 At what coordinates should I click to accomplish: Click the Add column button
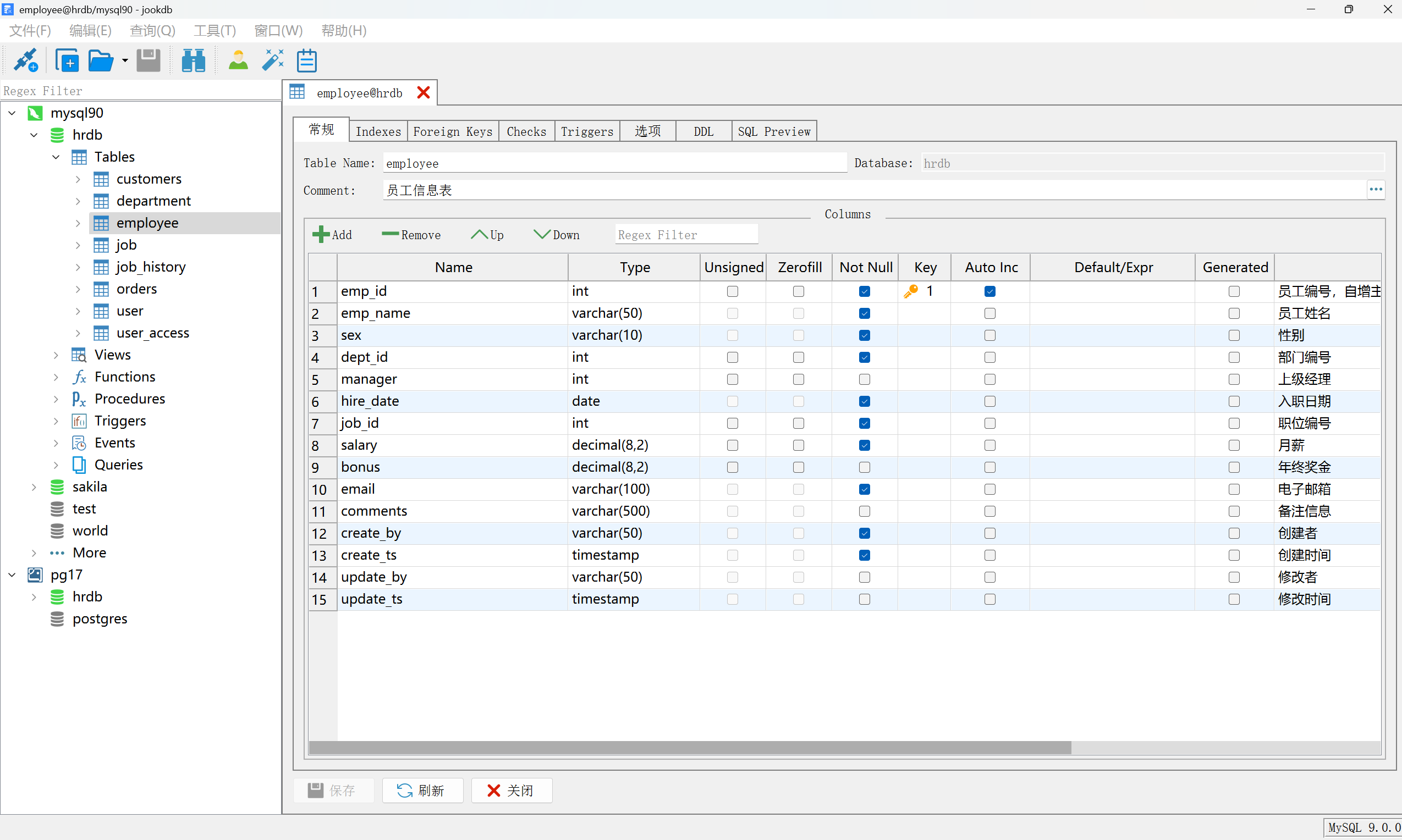click(332, 234)
